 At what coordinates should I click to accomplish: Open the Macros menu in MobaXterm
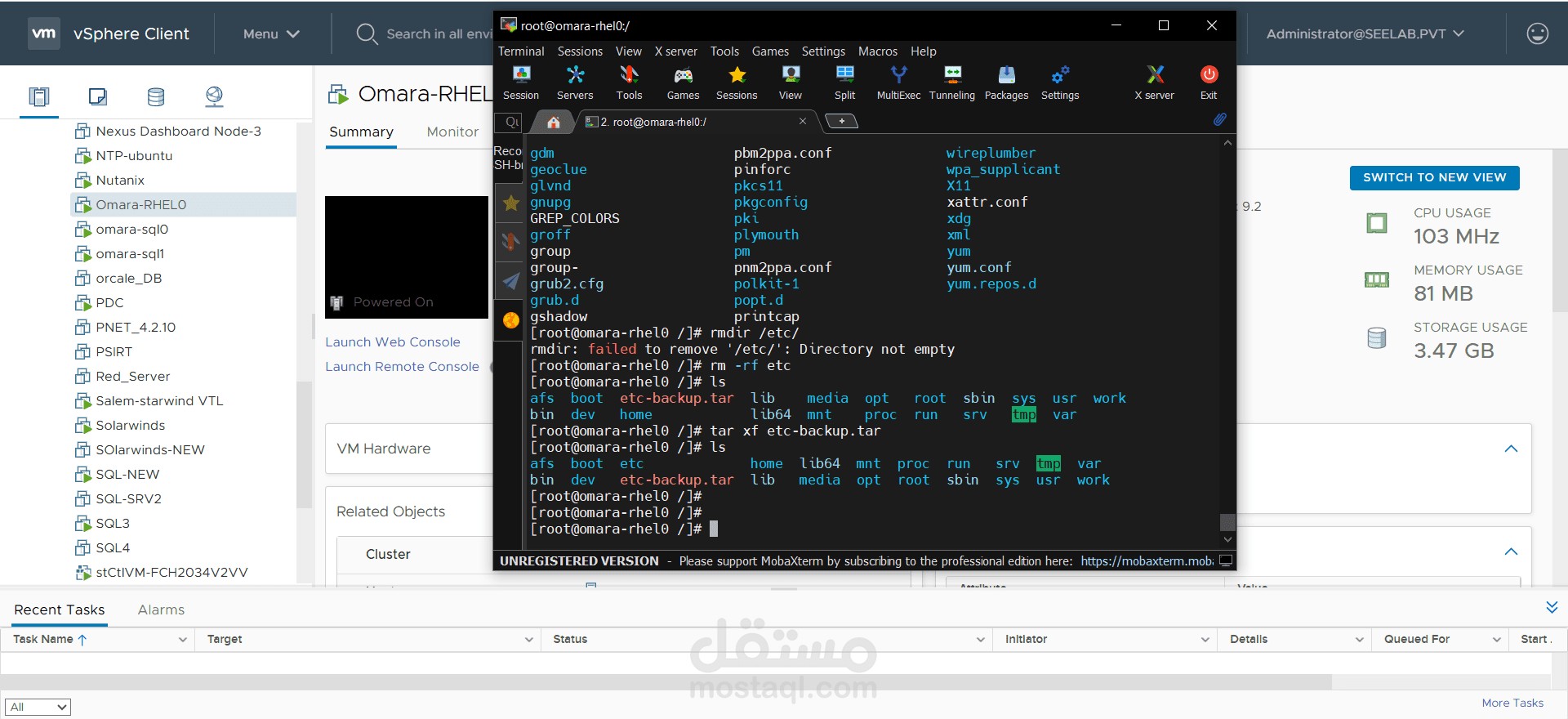point(878,51)
